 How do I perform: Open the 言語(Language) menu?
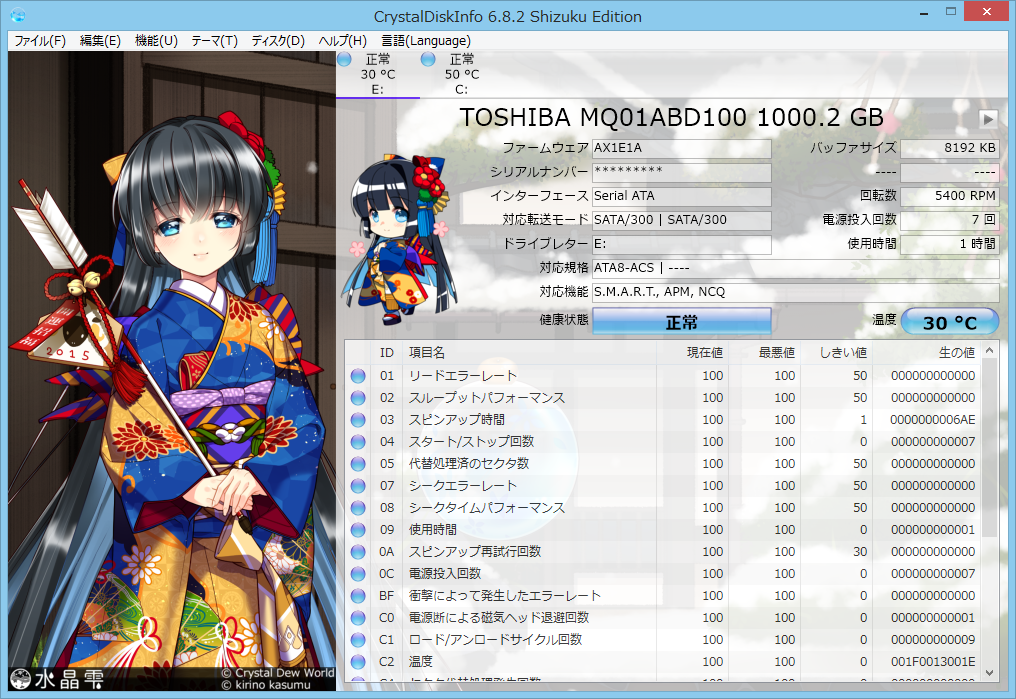point(426,41)
